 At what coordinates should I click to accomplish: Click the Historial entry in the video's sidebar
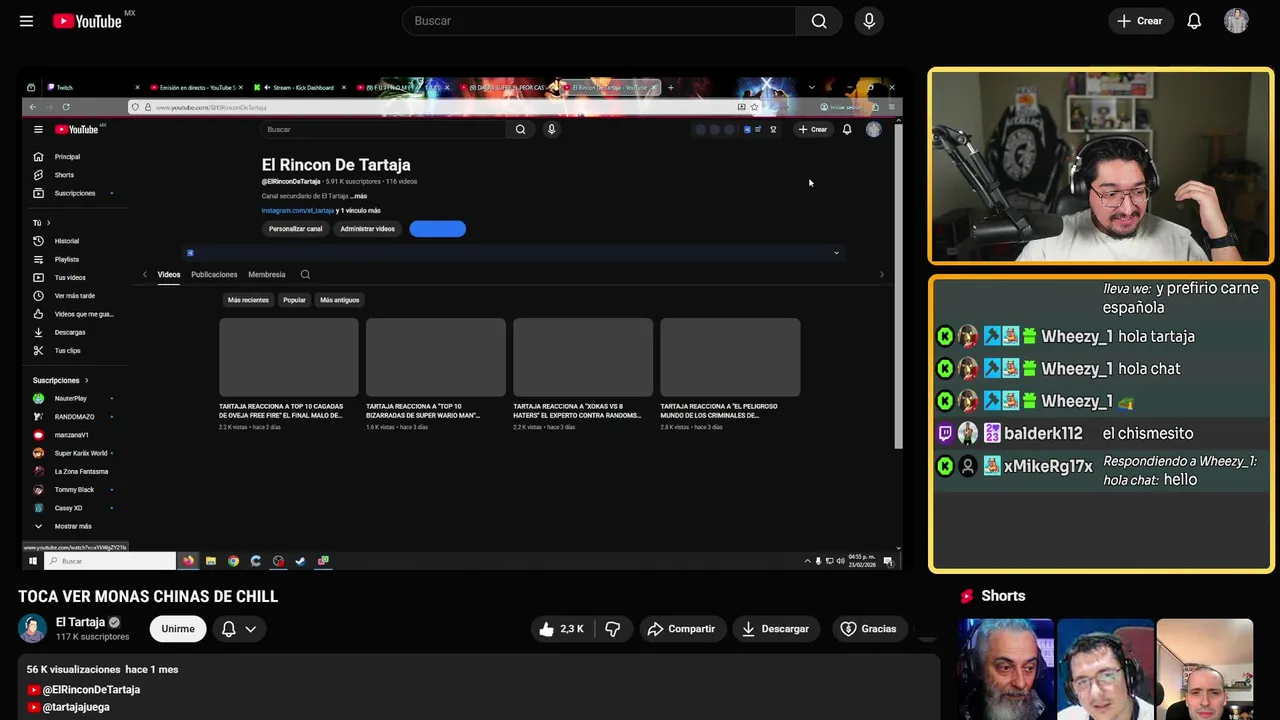point(66,241)
